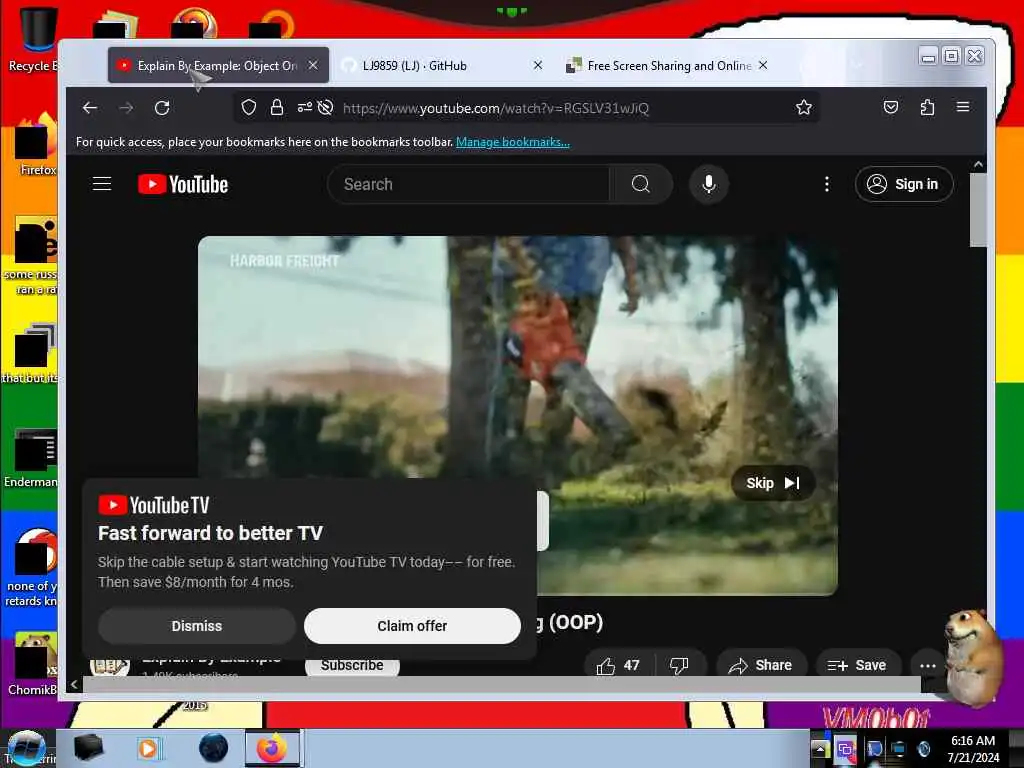Open the ChomikB desktop icon

pos(34,664)
